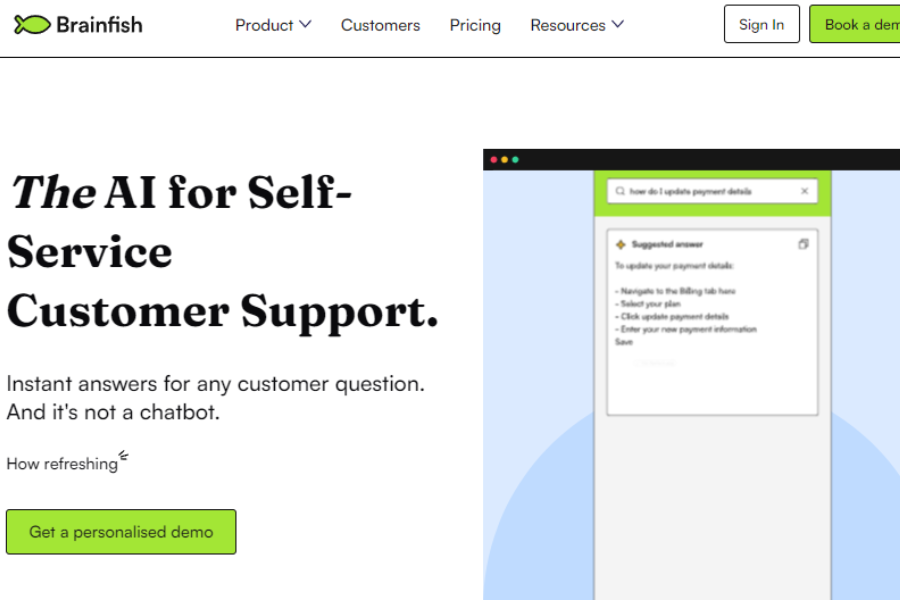Click the Billing tab 'here' link in answer
The width and height of the screenshot is (900, 600).
click(729, 291)
